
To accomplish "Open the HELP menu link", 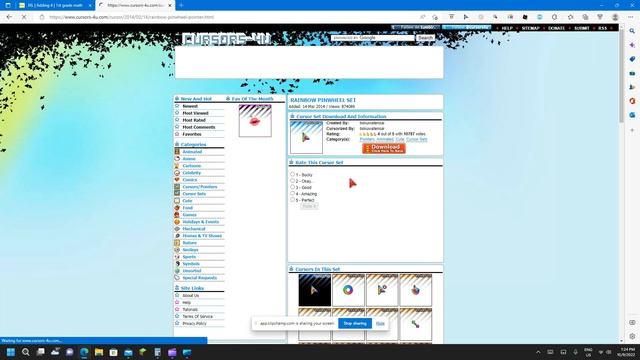I will coord(507,28).
